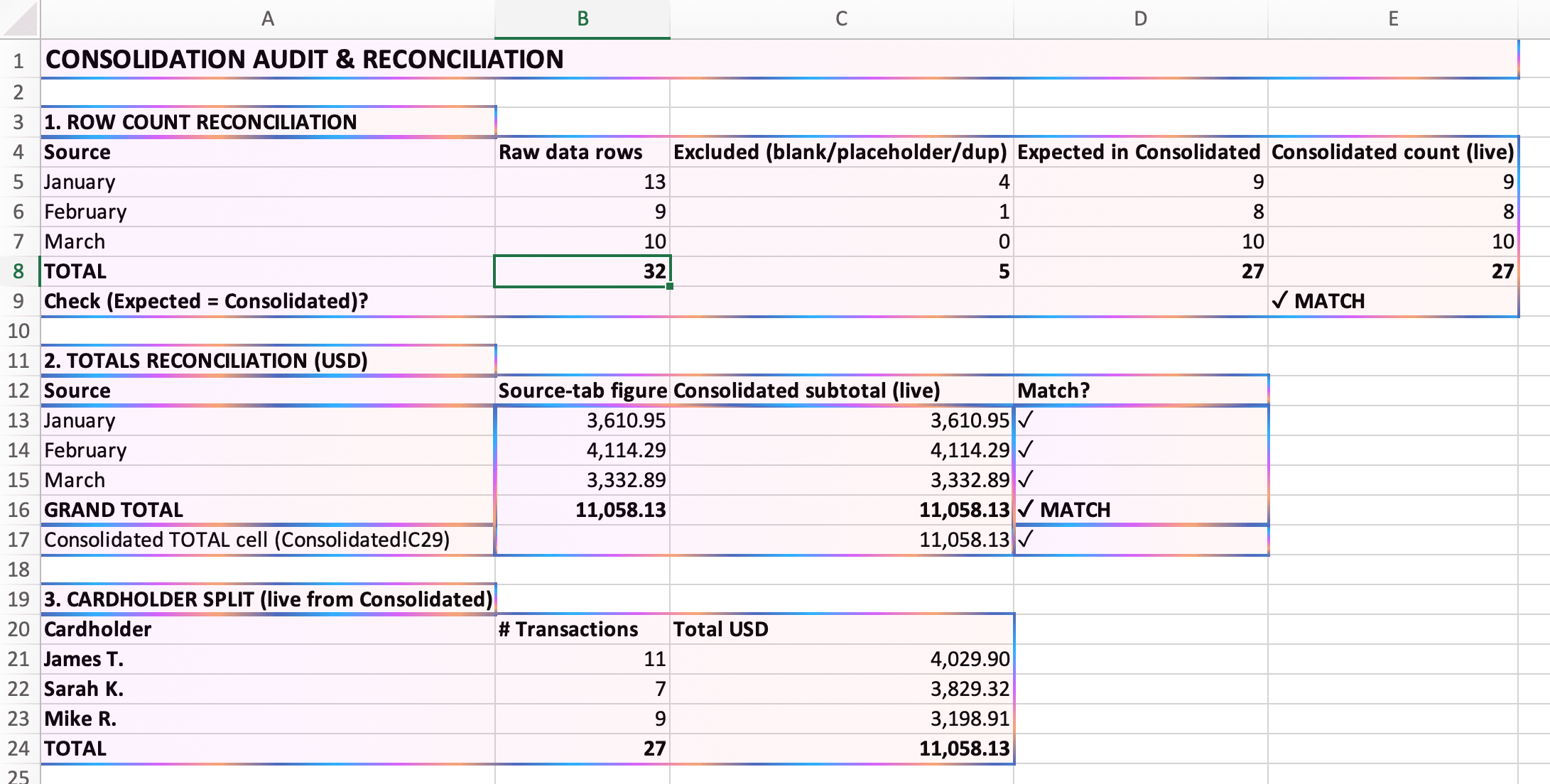Click the February consolidated subtotal 4,114.29
The image size is (1550, 784).
coord(841,450)
